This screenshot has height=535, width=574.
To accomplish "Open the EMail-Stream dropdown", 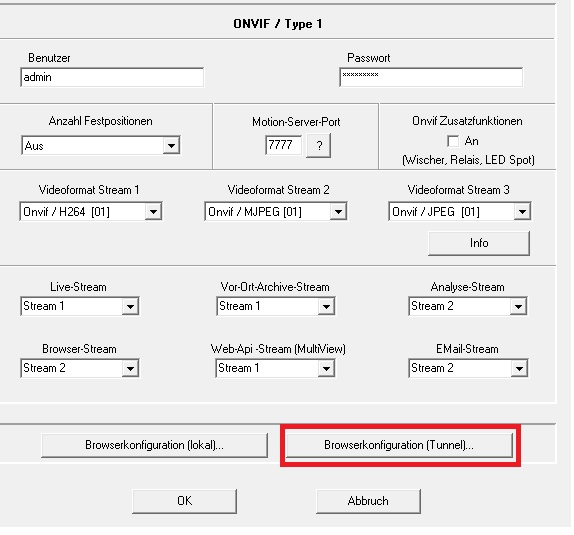I will (x=468, y=368).
